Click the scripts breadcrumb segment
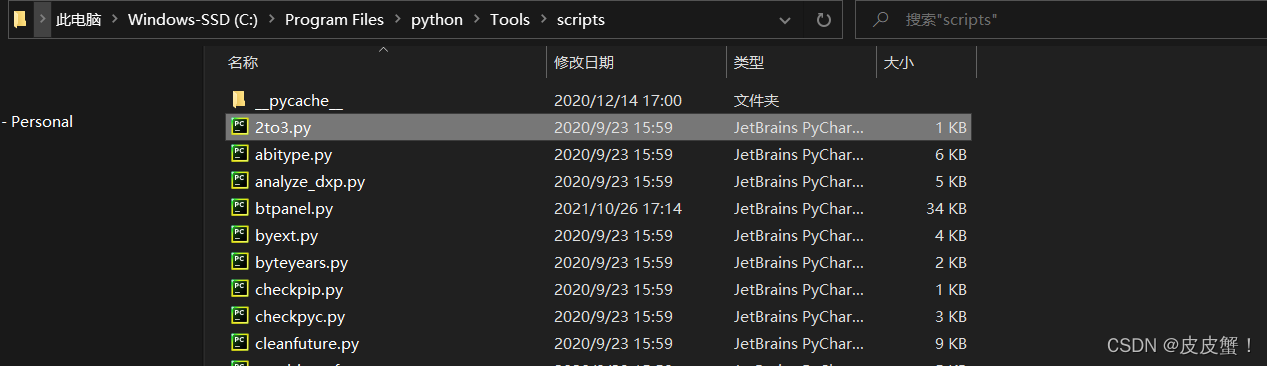 tap(580, 20)
